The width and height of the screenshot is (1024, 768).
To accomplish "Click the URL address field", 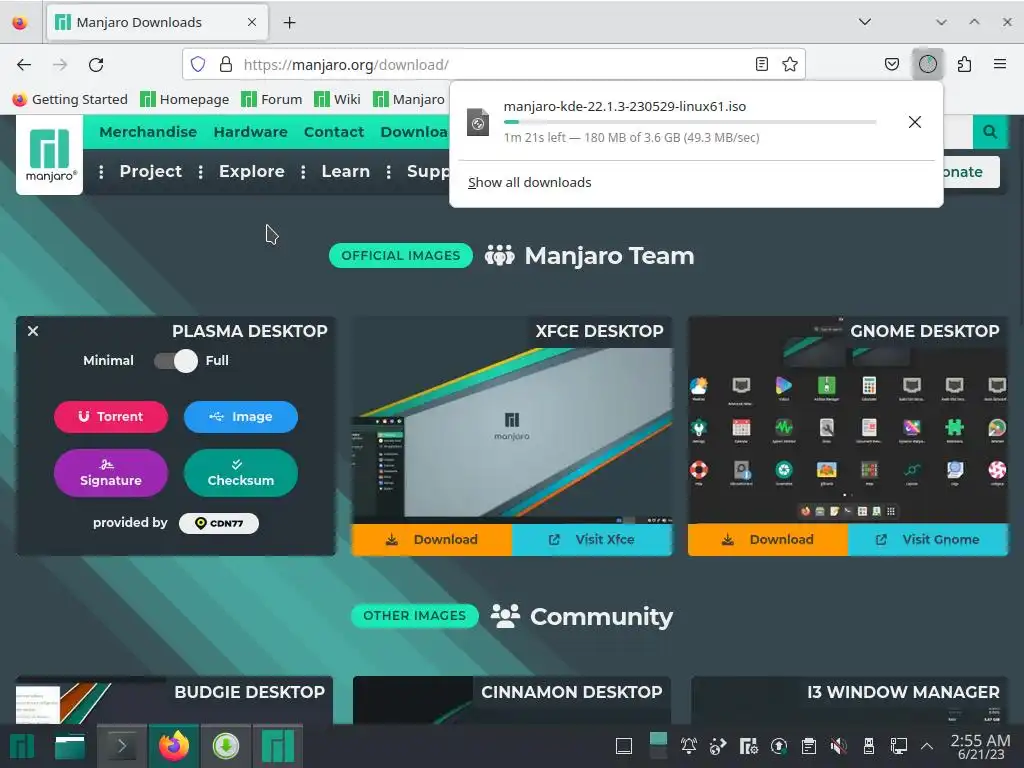I will tap(494, 65).
